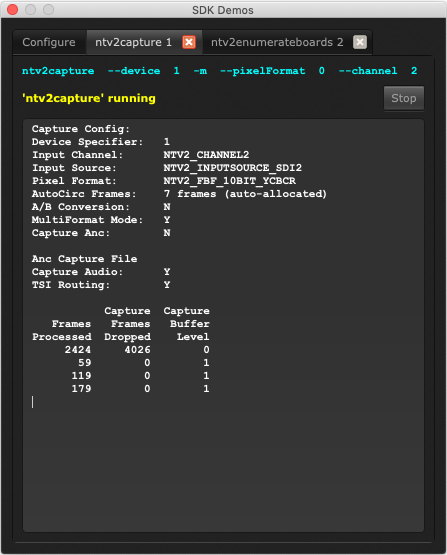The width and height of the screenshot is (447, 555).
Task: Click NTV2_CHANNEL2 input channel value
Action: click(206, 155)
